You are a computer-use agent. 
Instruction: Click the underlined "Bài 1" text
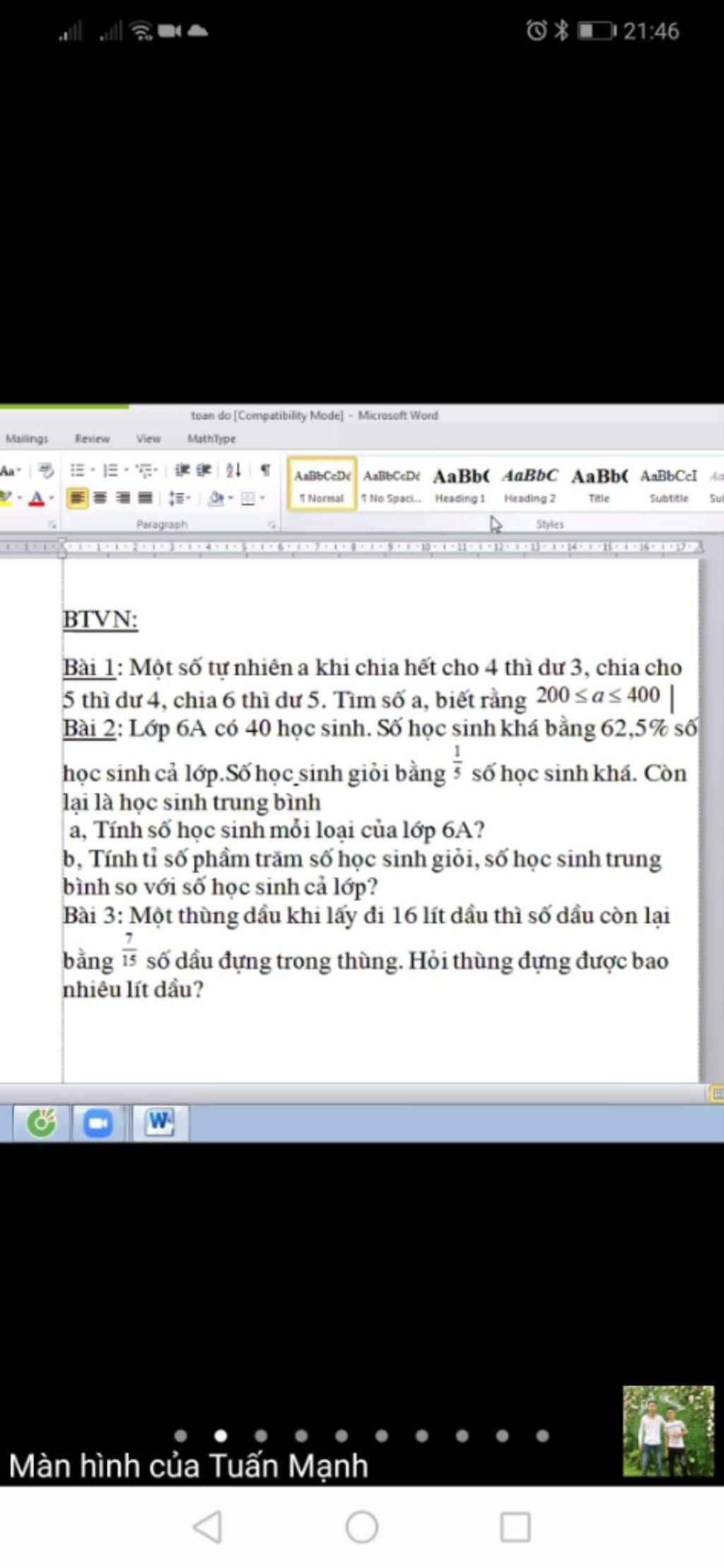coord(88,667)
